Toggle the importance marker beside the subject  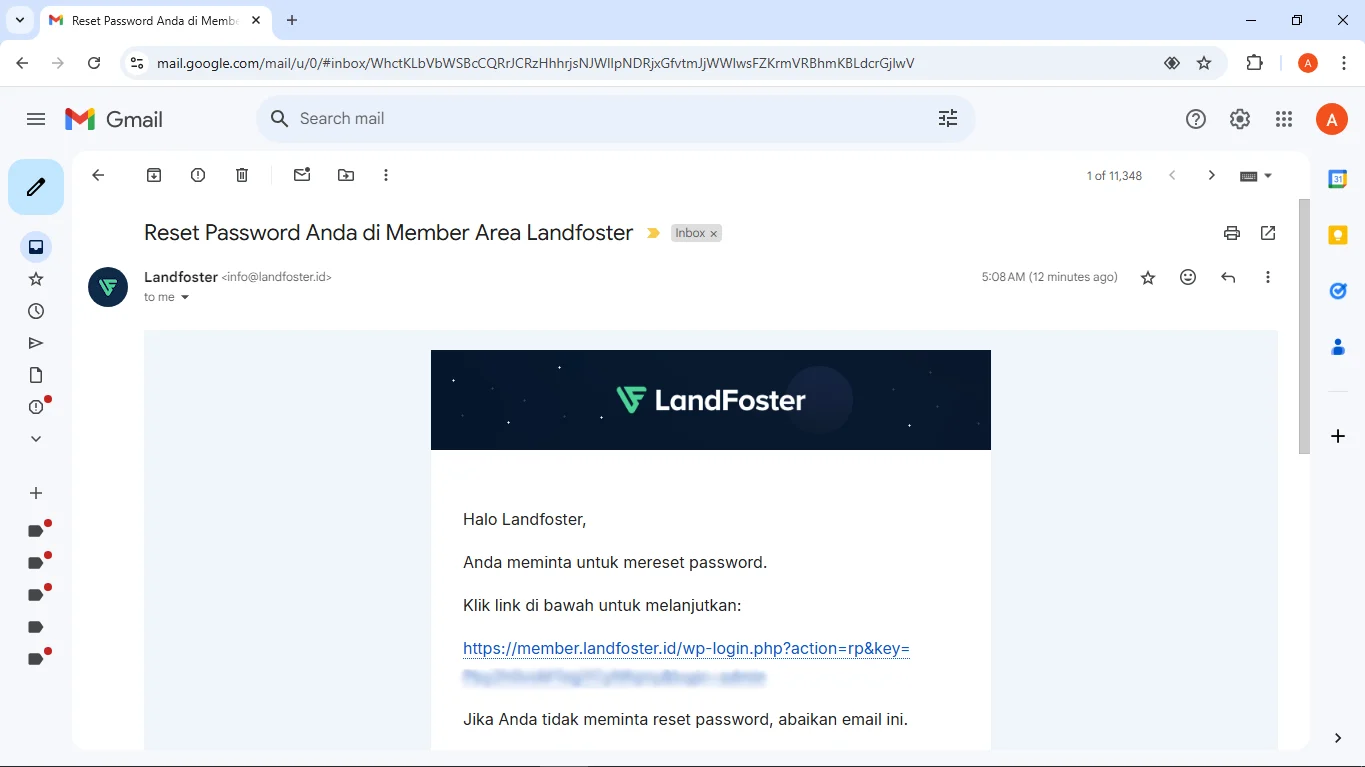pos(653,233)
